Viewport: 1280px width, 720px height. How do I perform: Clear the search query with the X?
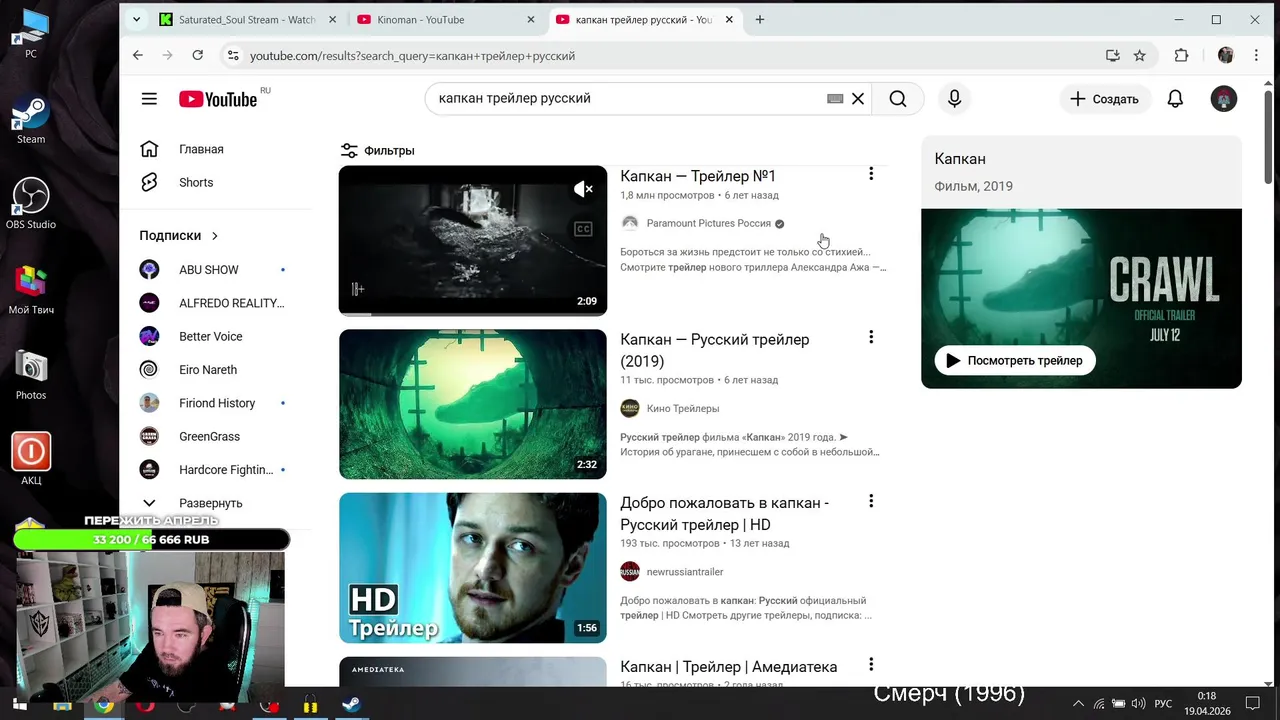[x=858, y=99]
